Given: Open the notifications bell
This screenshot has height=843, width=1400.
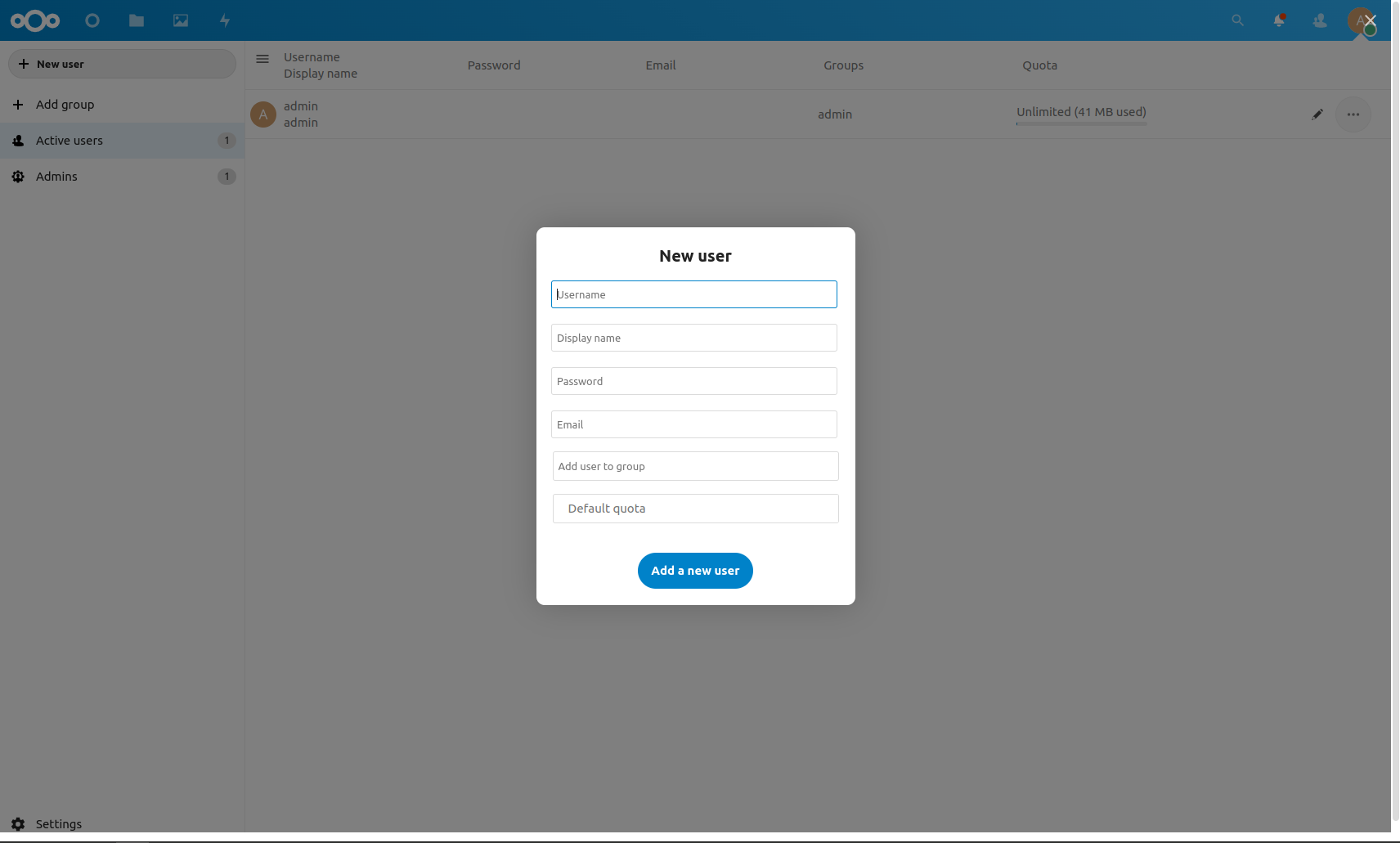Looking at the screenshot, I should click(x=1278, y=20).
